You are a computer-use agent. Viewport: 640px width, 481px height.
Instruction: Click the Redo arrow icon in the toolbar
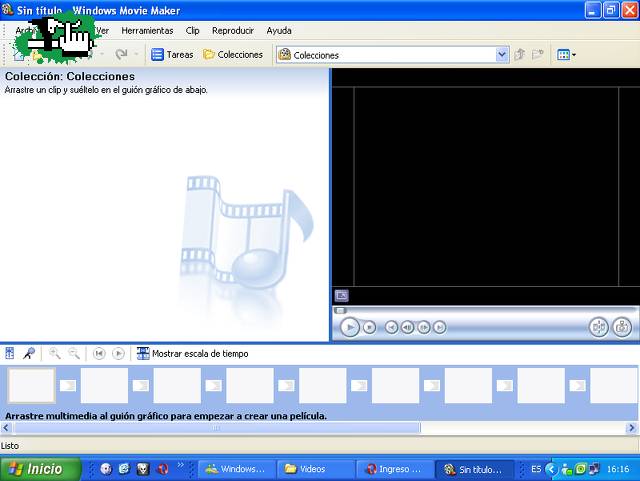pos(121,54)
